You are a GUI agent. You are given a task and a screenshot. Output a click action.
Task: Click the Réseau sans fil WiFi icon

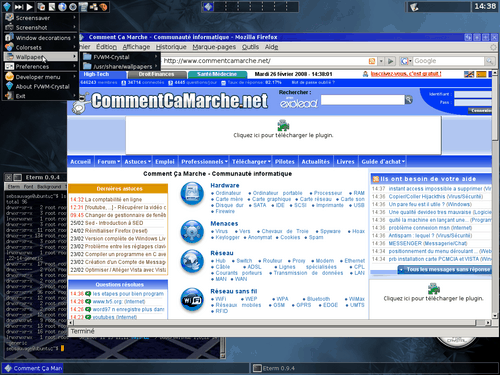point(192,299)
